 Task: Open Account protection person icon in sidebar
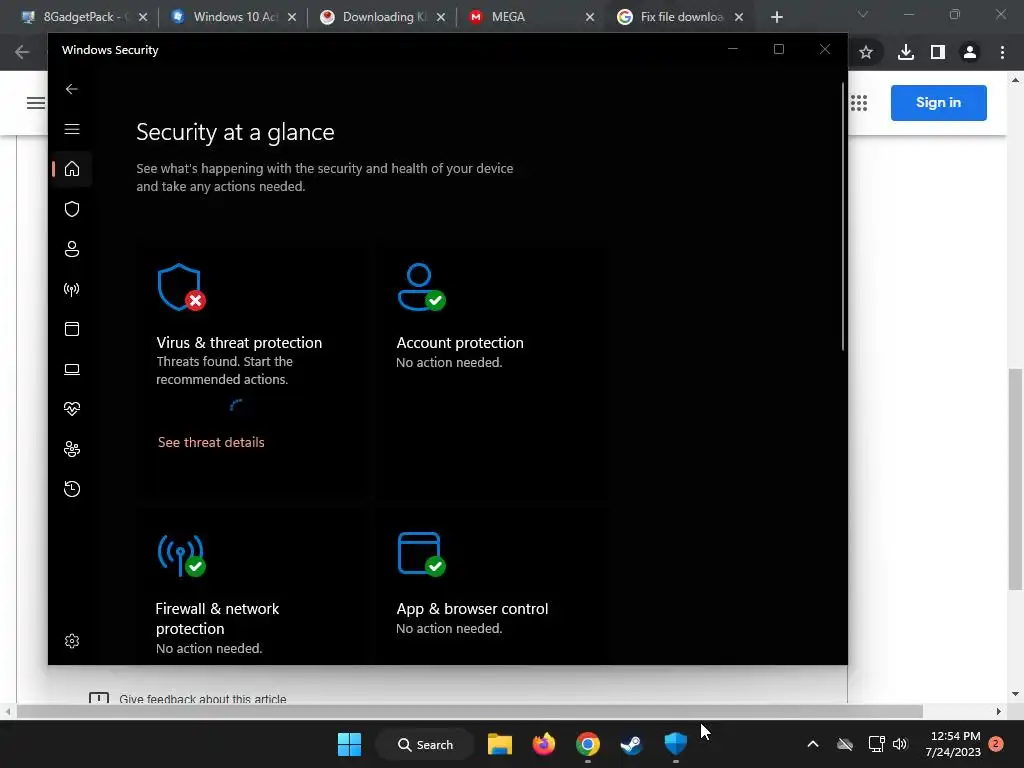click(x=72, y=249)
